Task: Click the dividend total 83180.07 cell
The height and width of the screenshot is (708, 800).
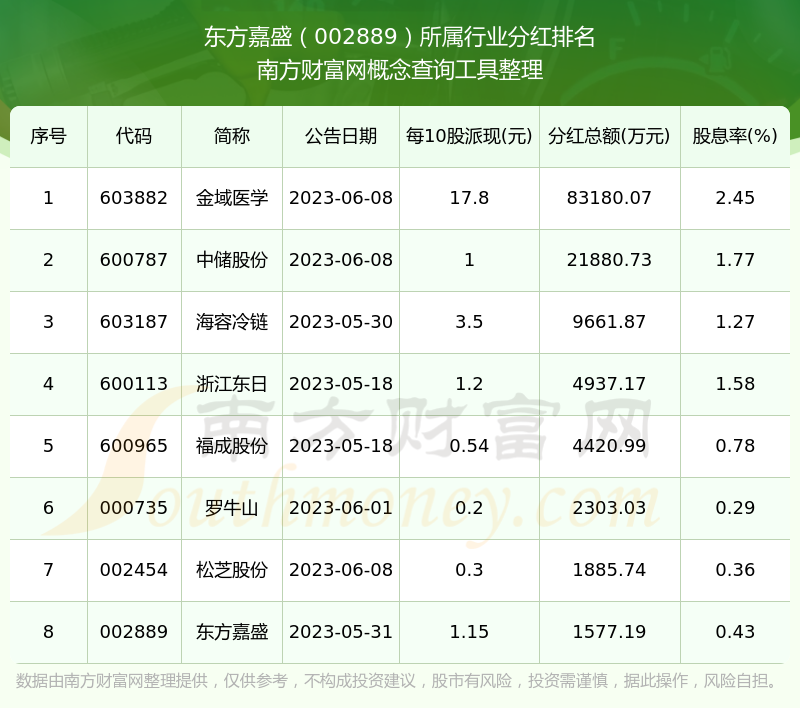Action: (x=609, y=198)
